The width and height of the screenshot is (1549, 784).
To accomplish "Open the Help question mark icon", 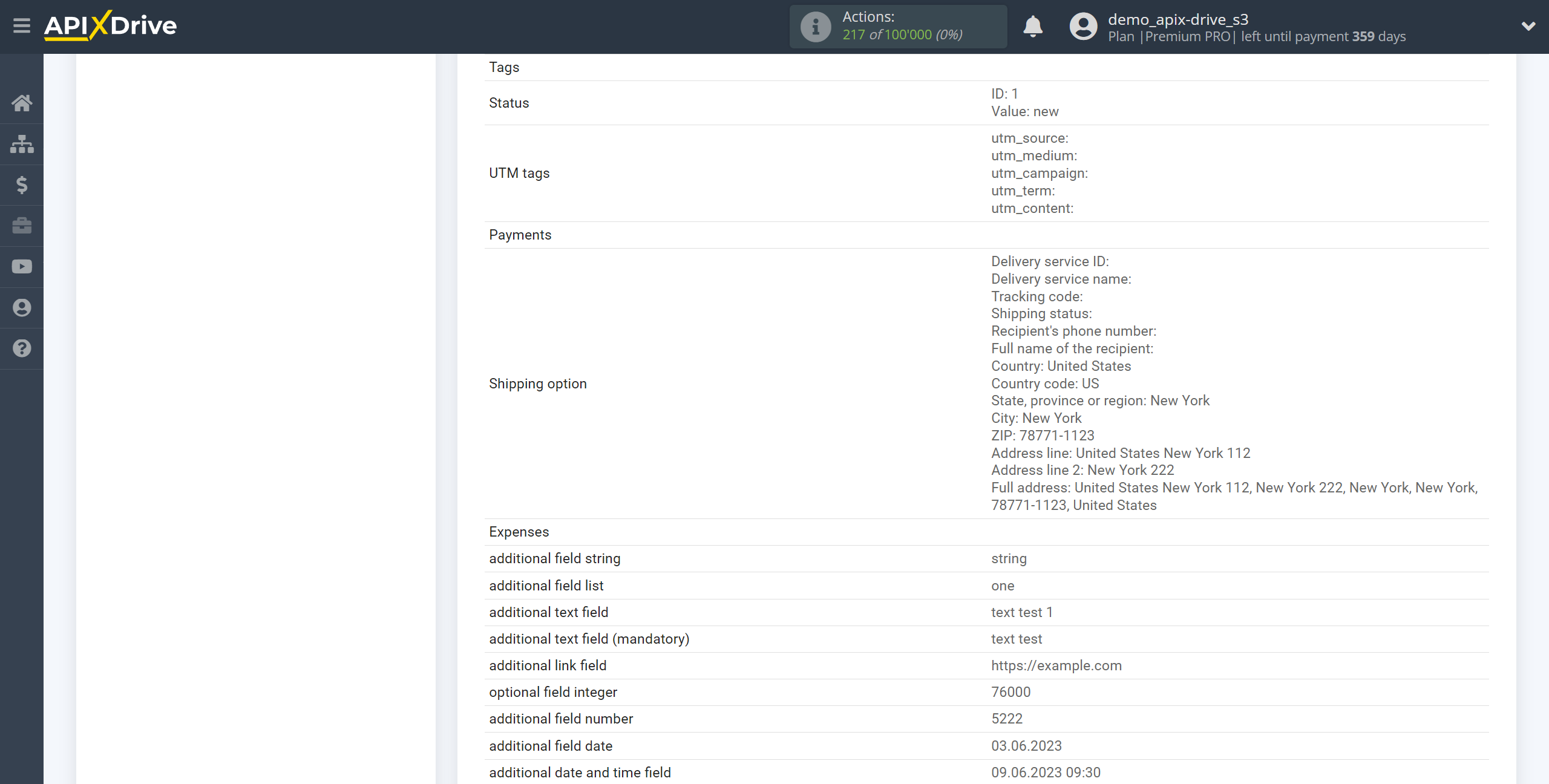I will [x=22, y=348].
